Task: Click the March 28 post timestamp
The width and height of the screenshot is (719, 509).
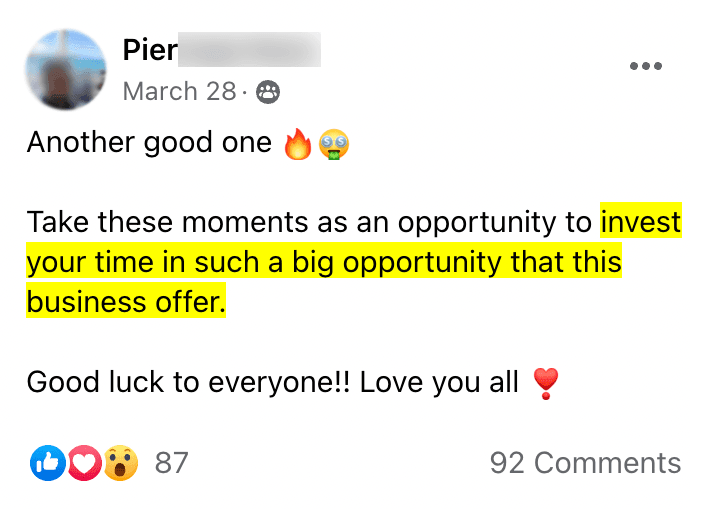Action: point(173,92)
